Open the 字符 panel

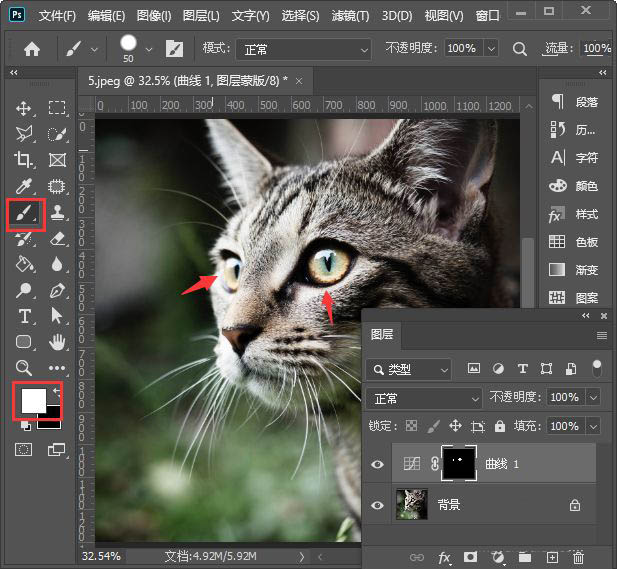[x=586, y=158]
